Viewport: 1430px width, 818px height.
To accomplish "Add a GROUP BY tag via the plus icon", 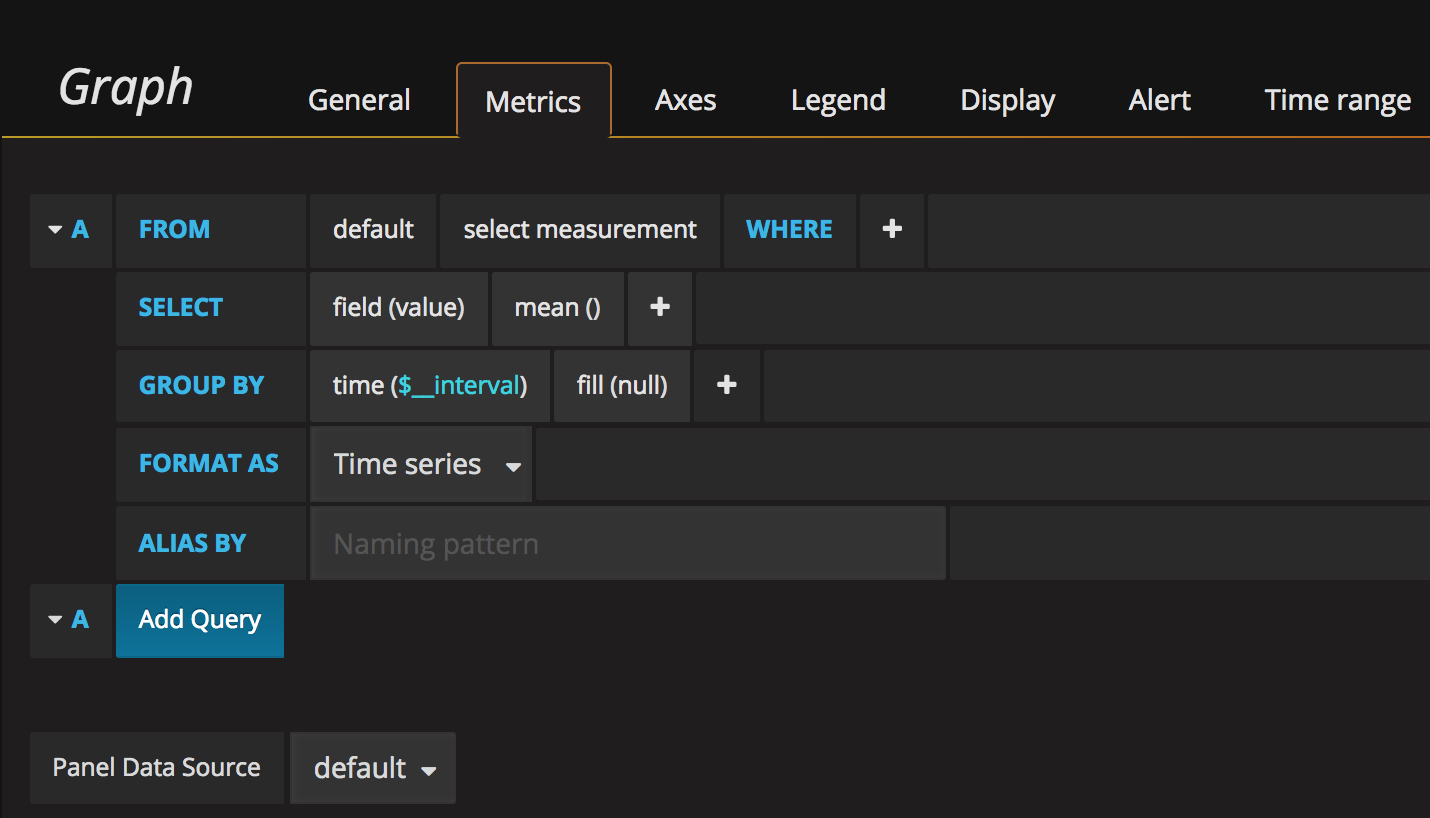I will coord(726,385).
